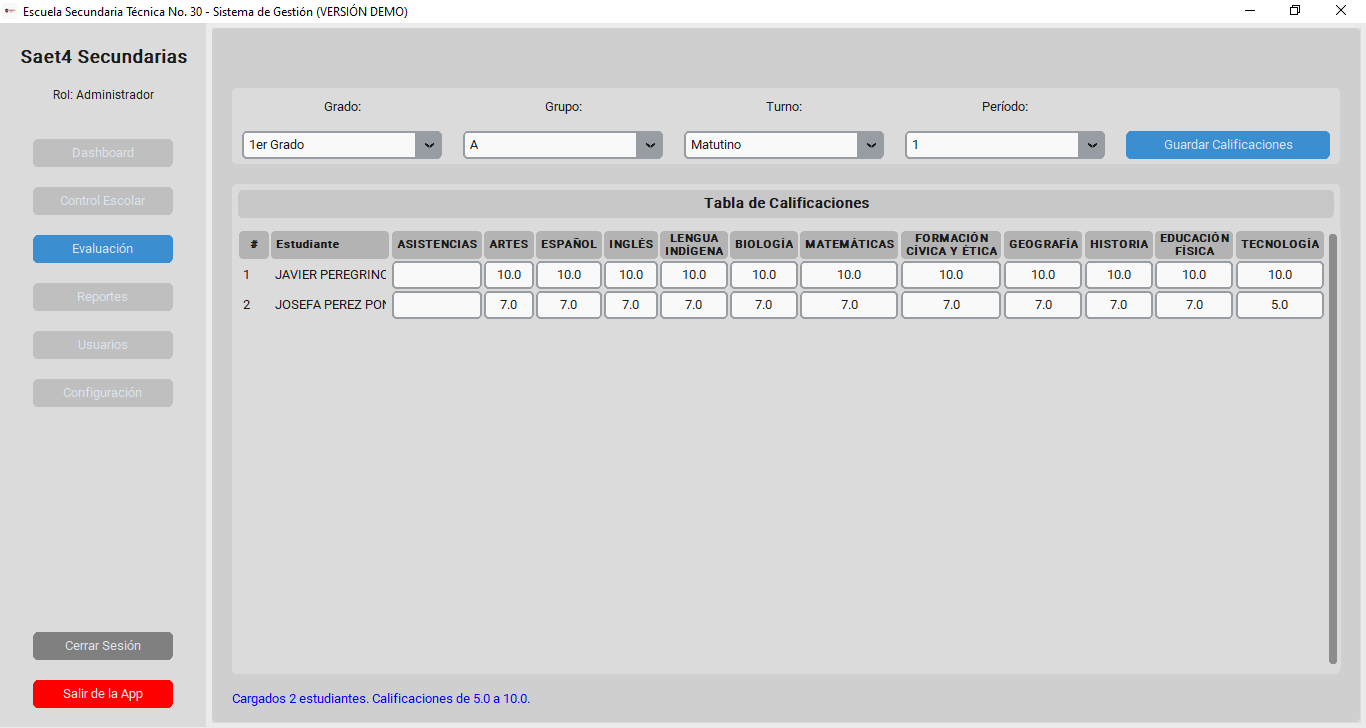Click the grades table vertical scrollbar
Screen dimensions: 1366x728
click(x=1332, y=448)
